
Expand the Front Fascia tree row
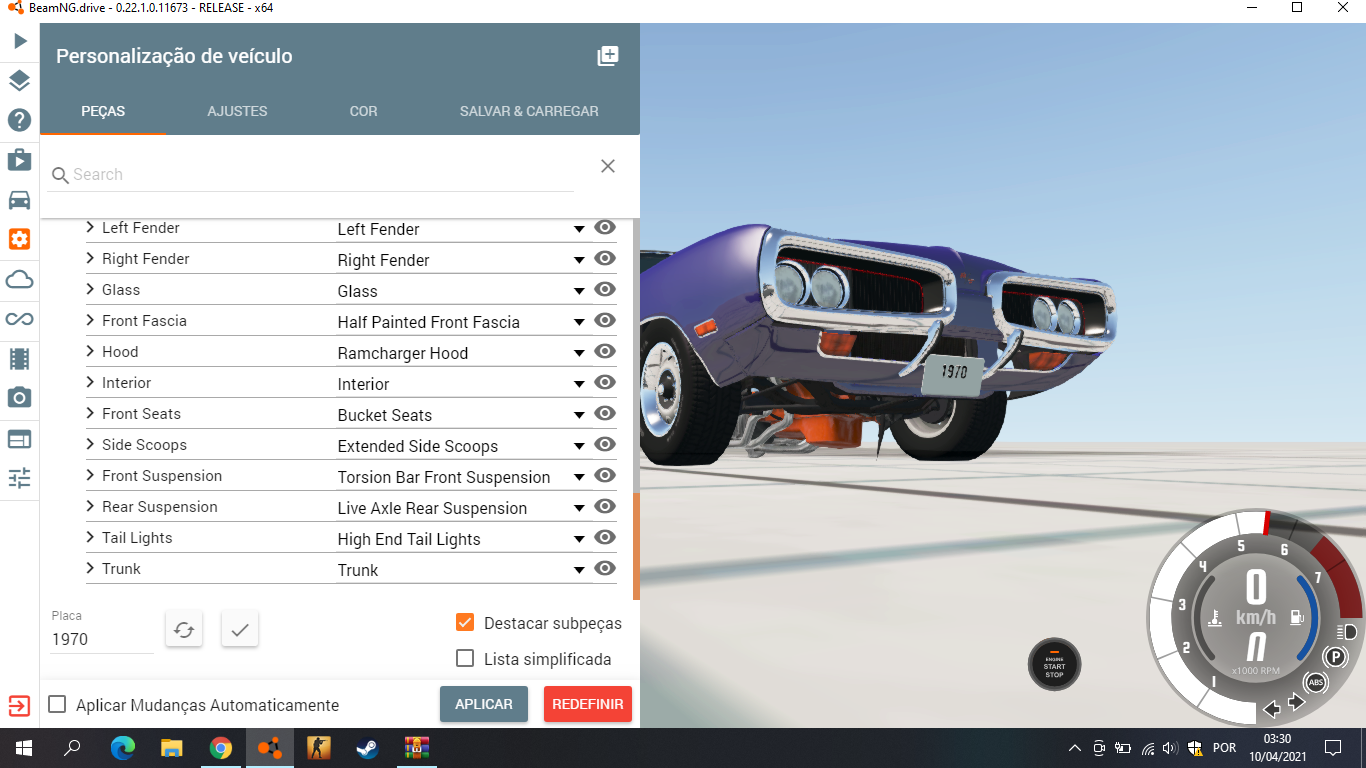90,320
